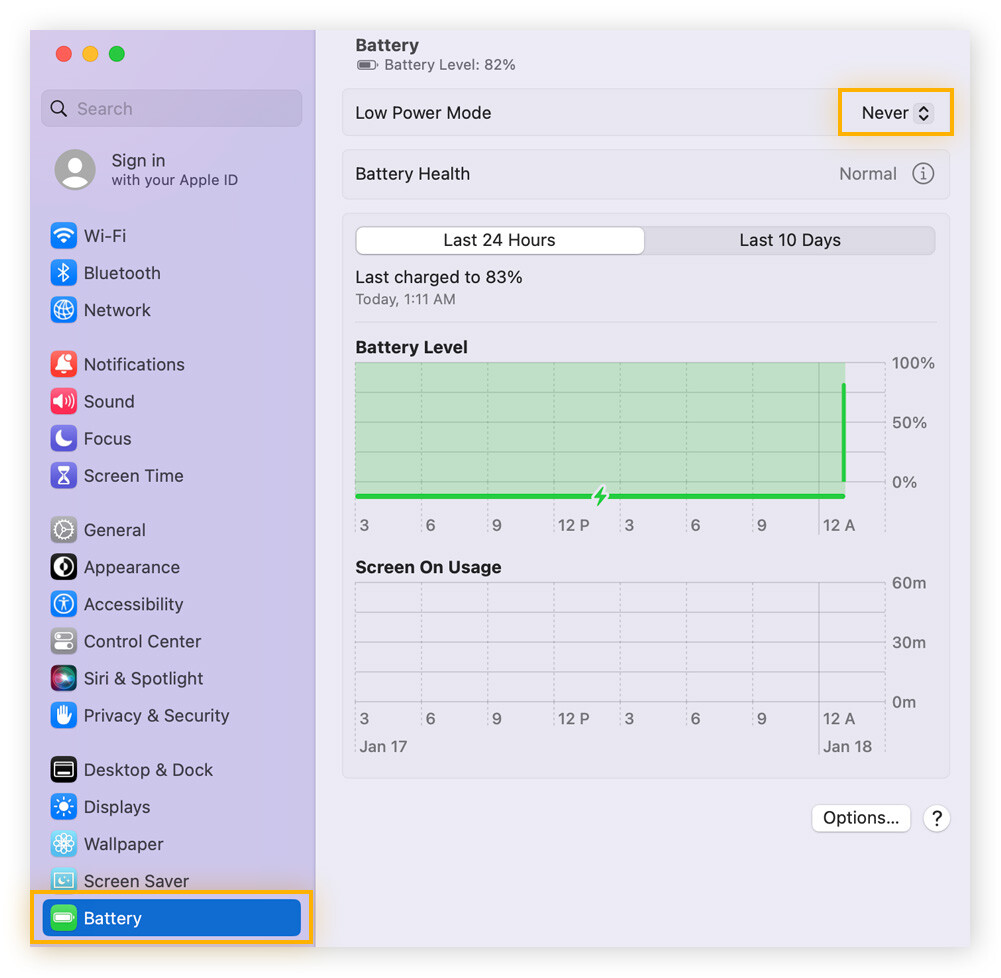1001x978 pixels.
Task: Open Wi-Fi settings icon in sidebar
Action: 64,236
